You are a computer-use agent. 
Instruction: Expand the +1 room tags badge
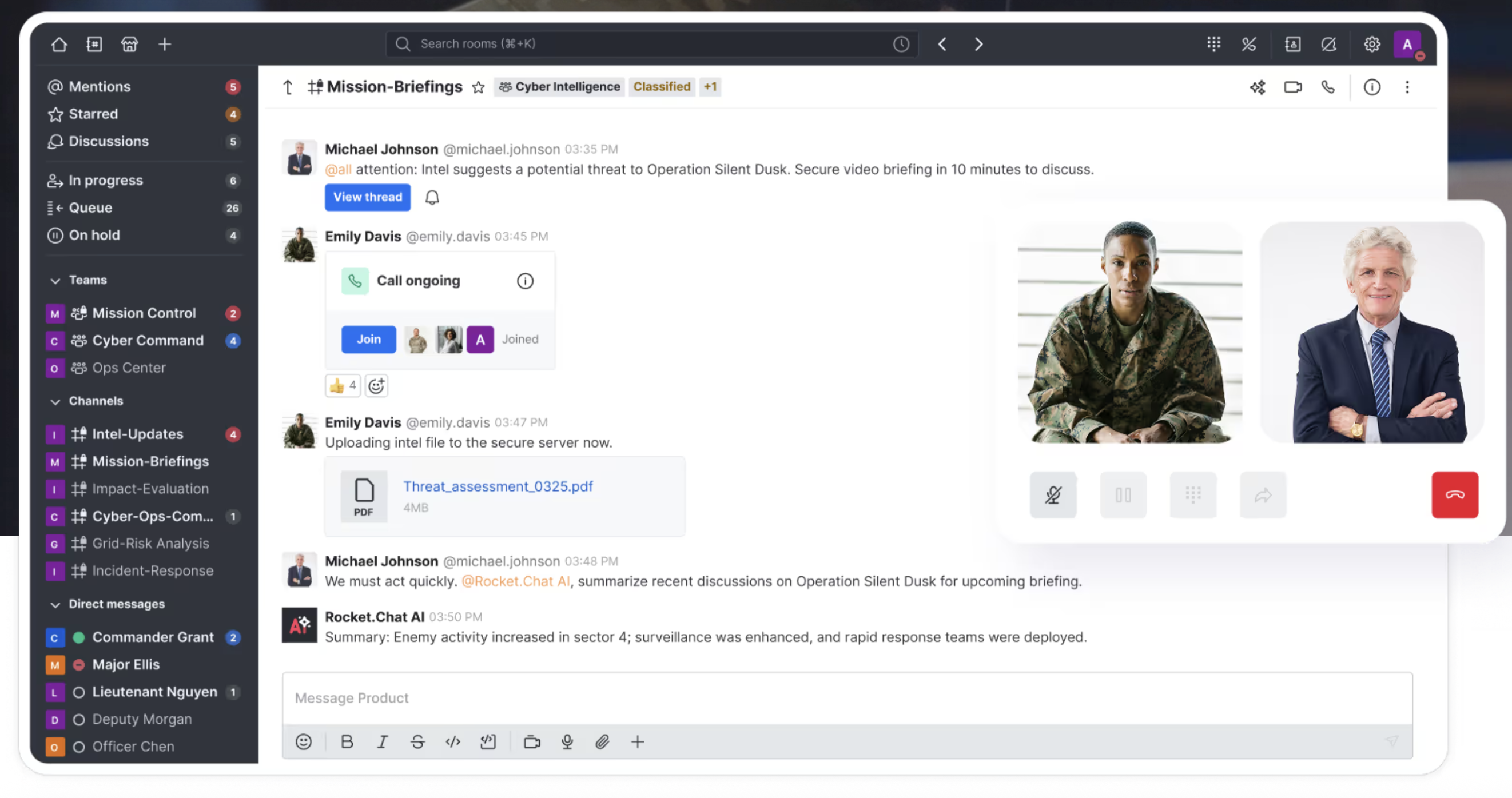pos(710,87)
